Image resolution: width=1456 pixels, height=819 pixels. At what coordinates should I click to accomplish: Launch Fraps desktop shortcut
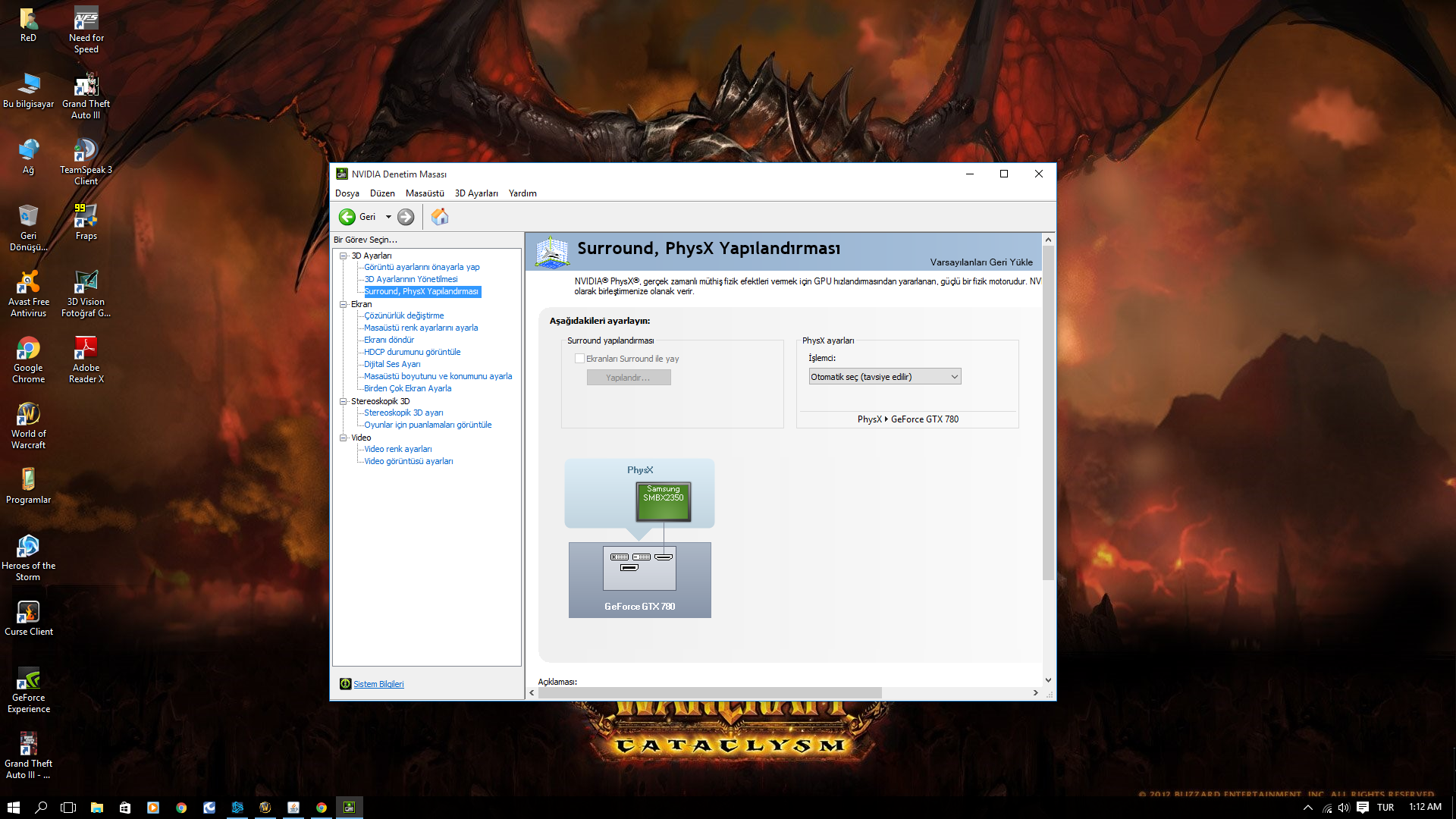(x=86, y=223)
